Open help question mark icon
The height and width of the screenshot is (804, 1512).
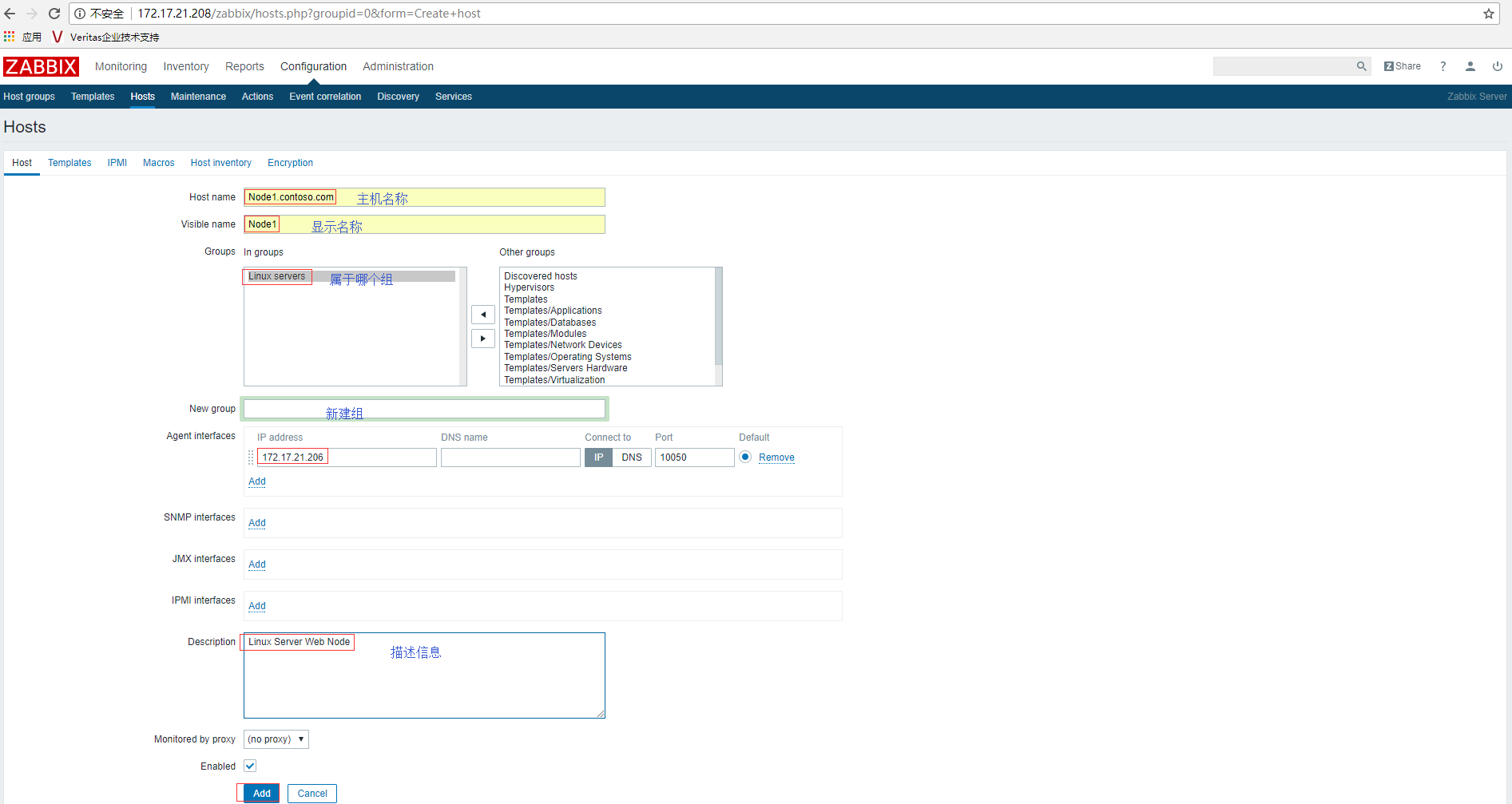[x=1443, y=66]
